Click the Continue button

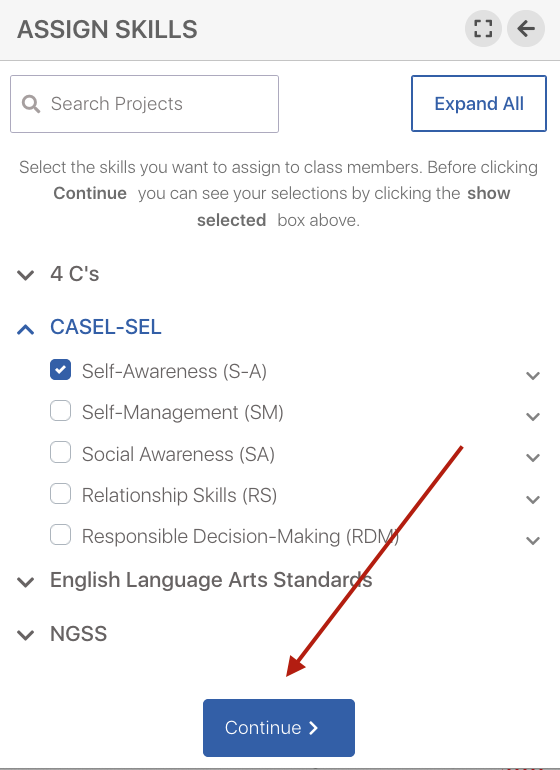click(279, 728)
